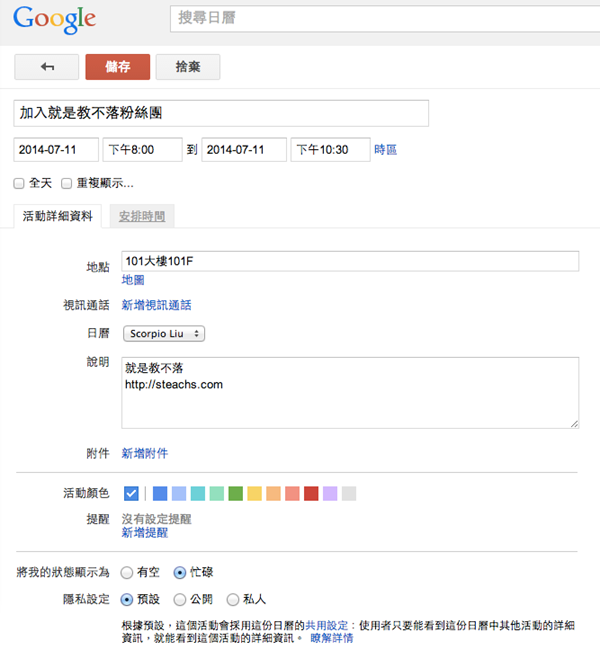Set privacy to 私人
Screen dimensions: 600x650
[233, 600]
